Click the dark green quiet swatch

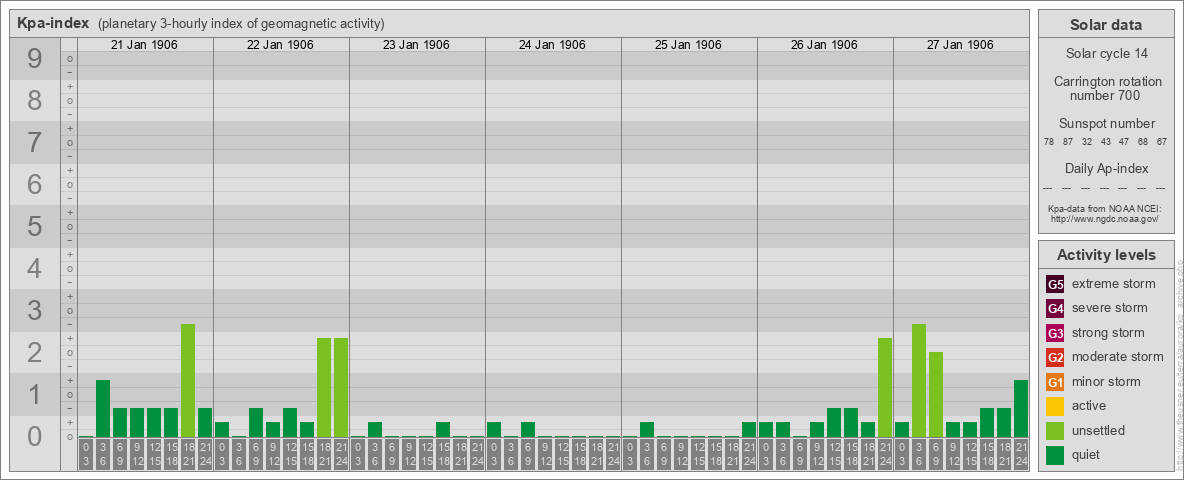(1055, 455)
